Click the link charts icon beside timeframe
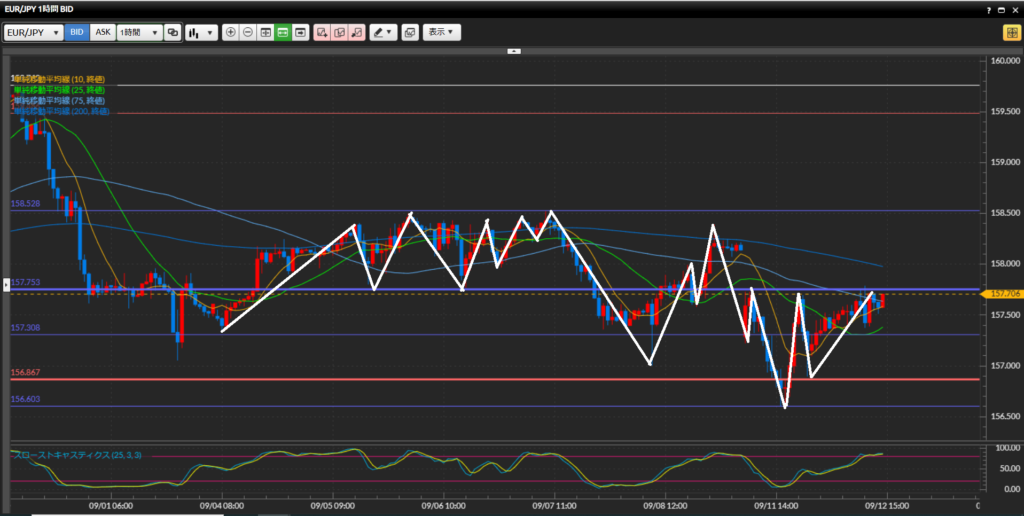This screenshot has height=516, width=1024. click(173, 32)
